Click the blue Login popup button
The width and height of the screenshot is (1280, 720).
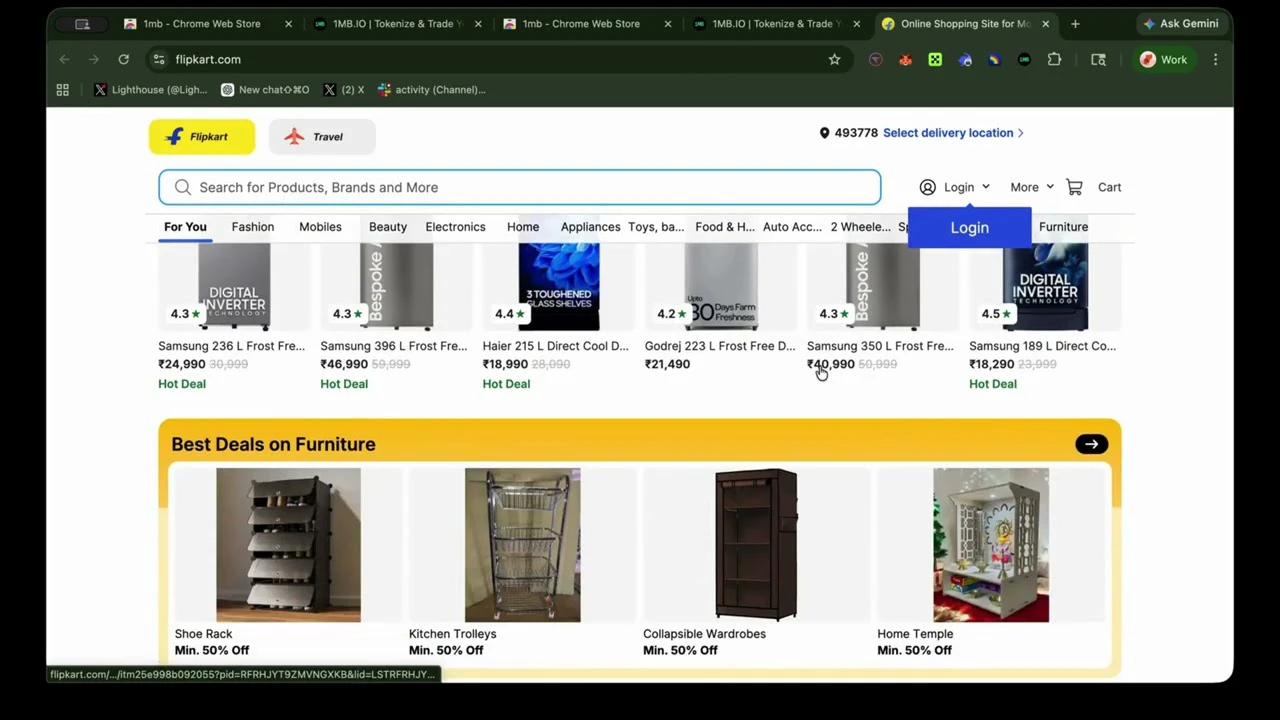[x=969, y=227]
